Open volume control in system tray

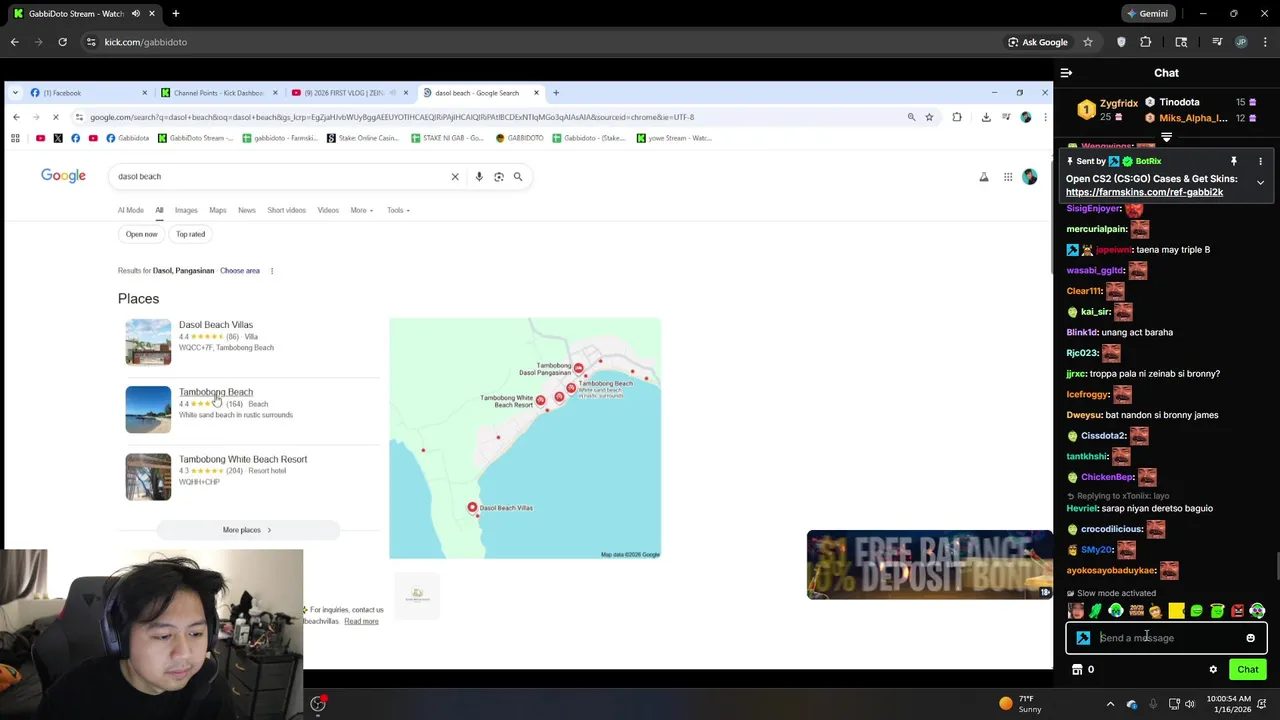[1190, 704]
